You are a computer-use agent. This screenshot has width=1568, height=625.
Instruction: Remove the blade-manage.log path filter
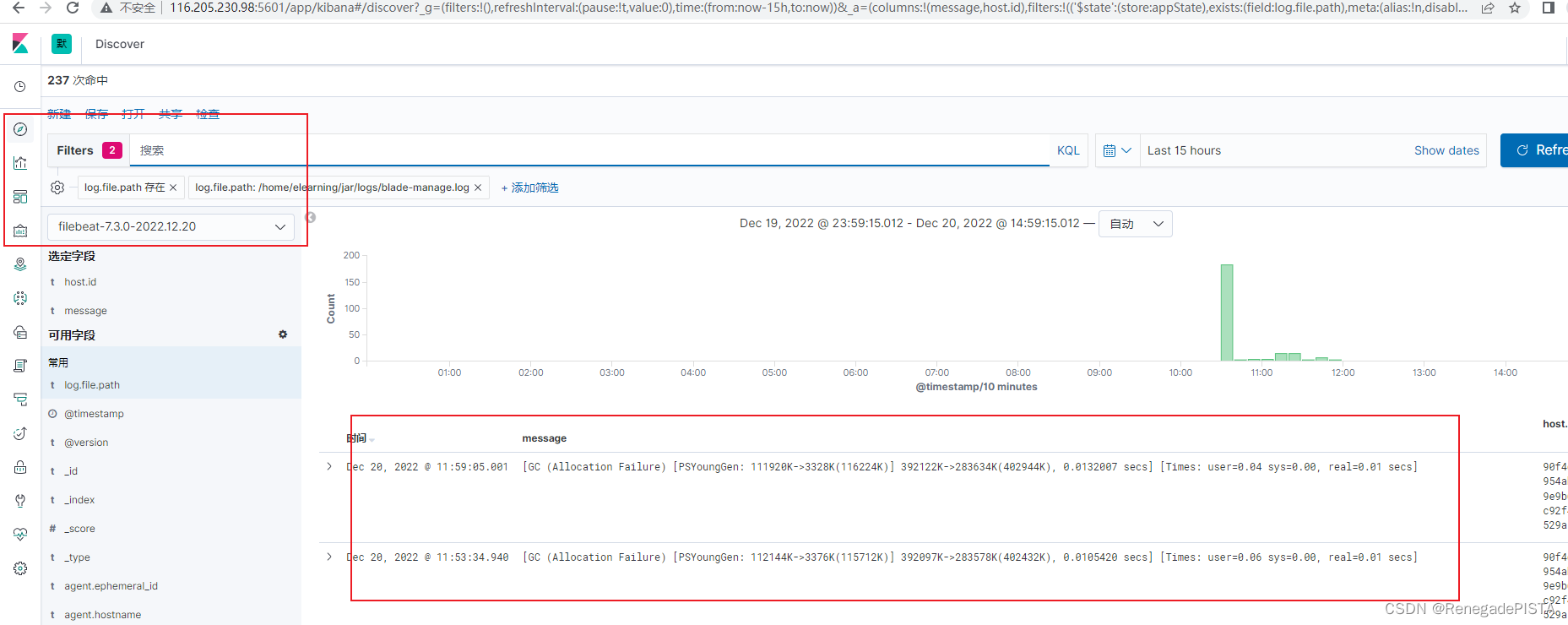click(478, 187)
